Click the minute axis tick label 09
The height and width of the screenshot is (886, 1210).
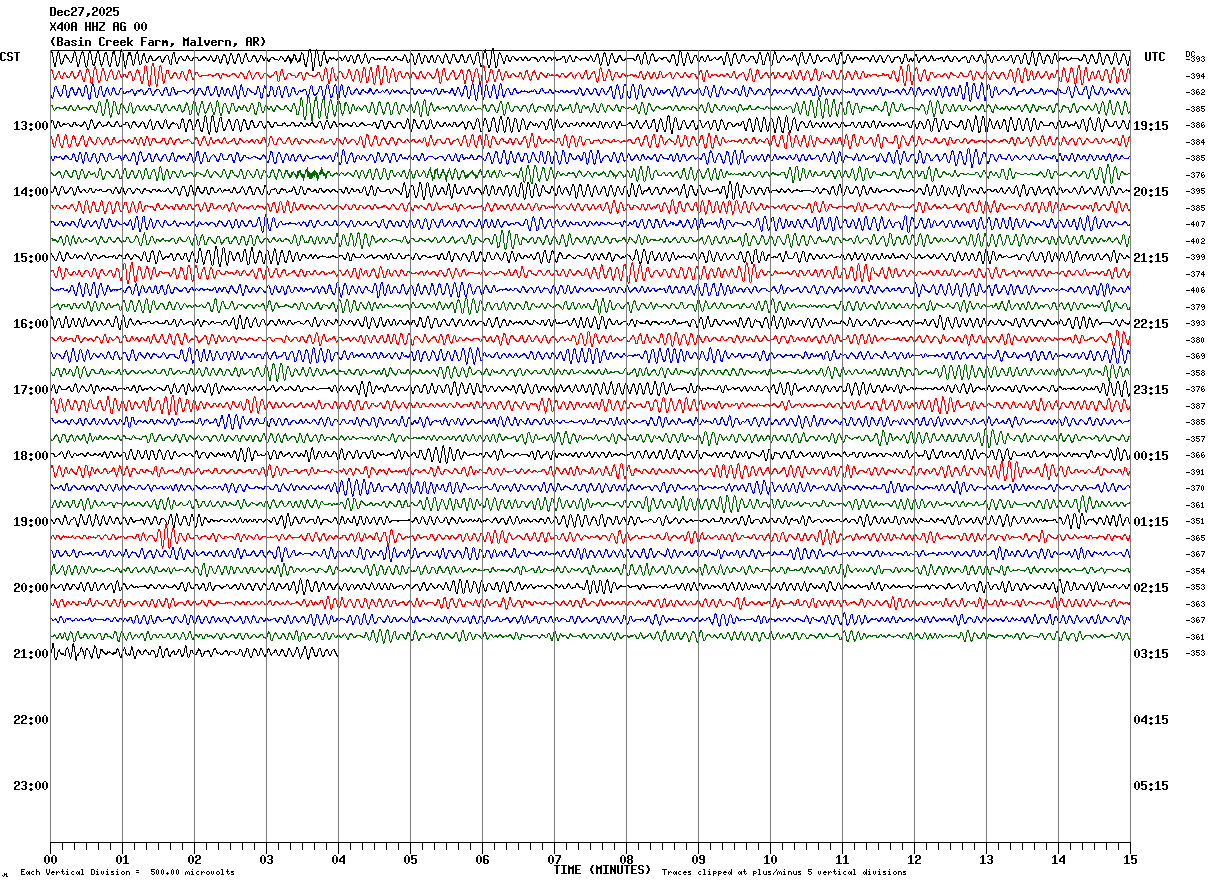pyautogui.click(x=698, y=859)
